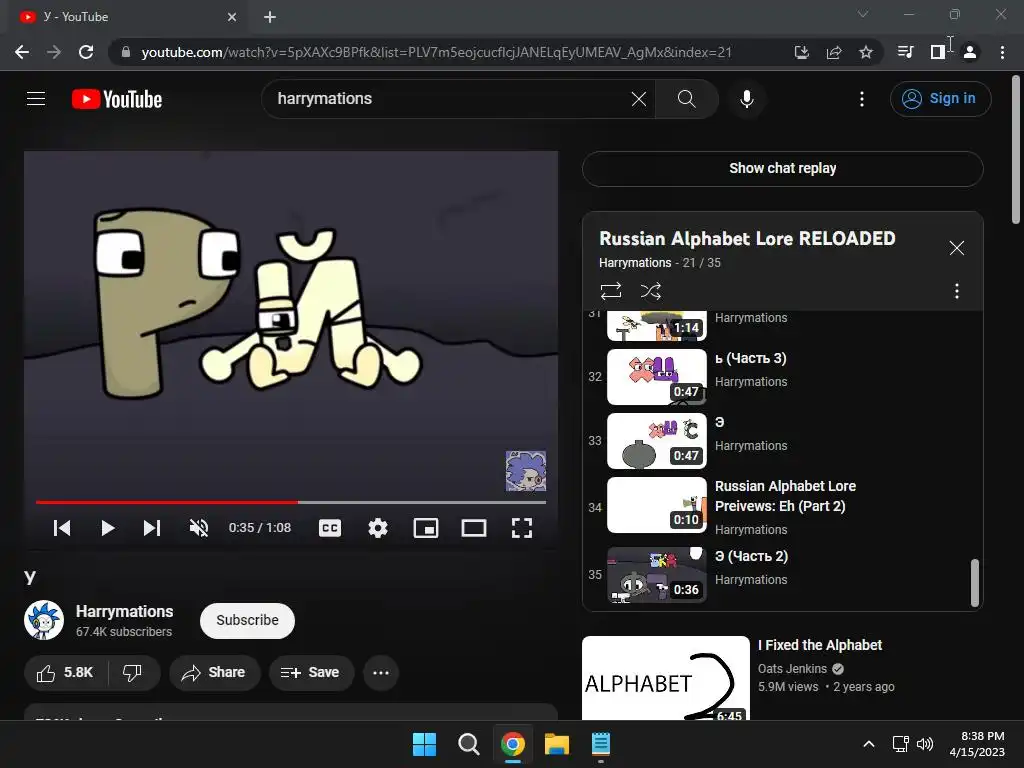The image size is (1024, 768).
Task: Unmute the video player
Action: tap(199, 528)
